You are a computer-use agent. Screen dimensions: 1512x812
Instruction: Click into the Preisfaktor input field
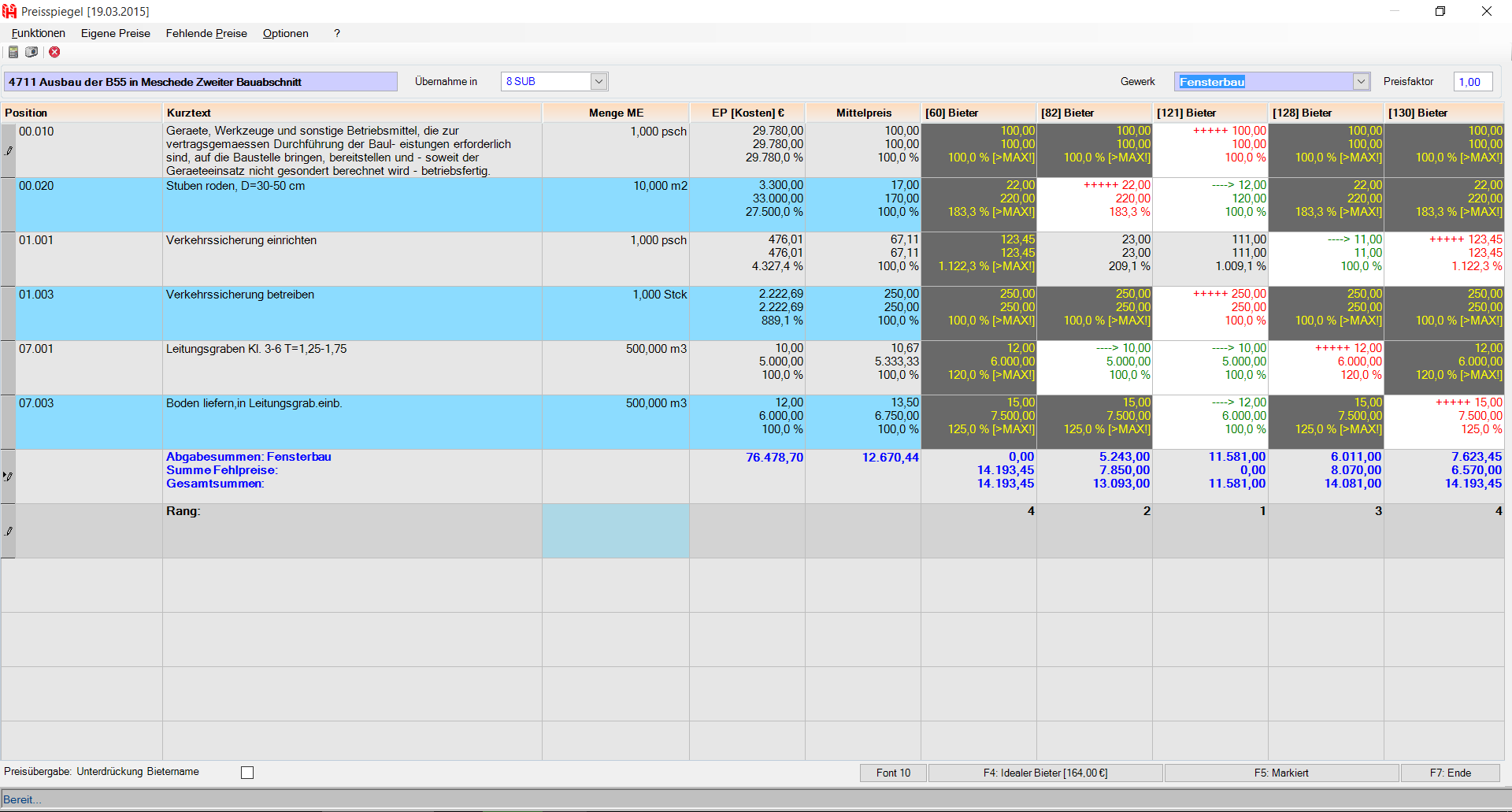click(1472, 82)
